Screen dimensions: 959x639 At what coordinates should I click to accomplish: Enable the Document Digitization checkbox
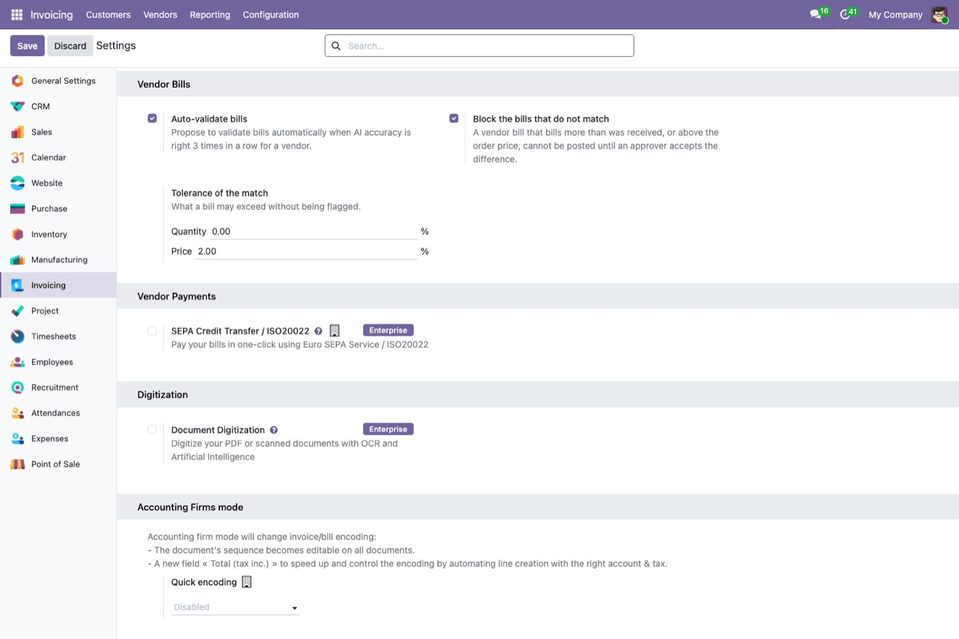click(152, 430)
